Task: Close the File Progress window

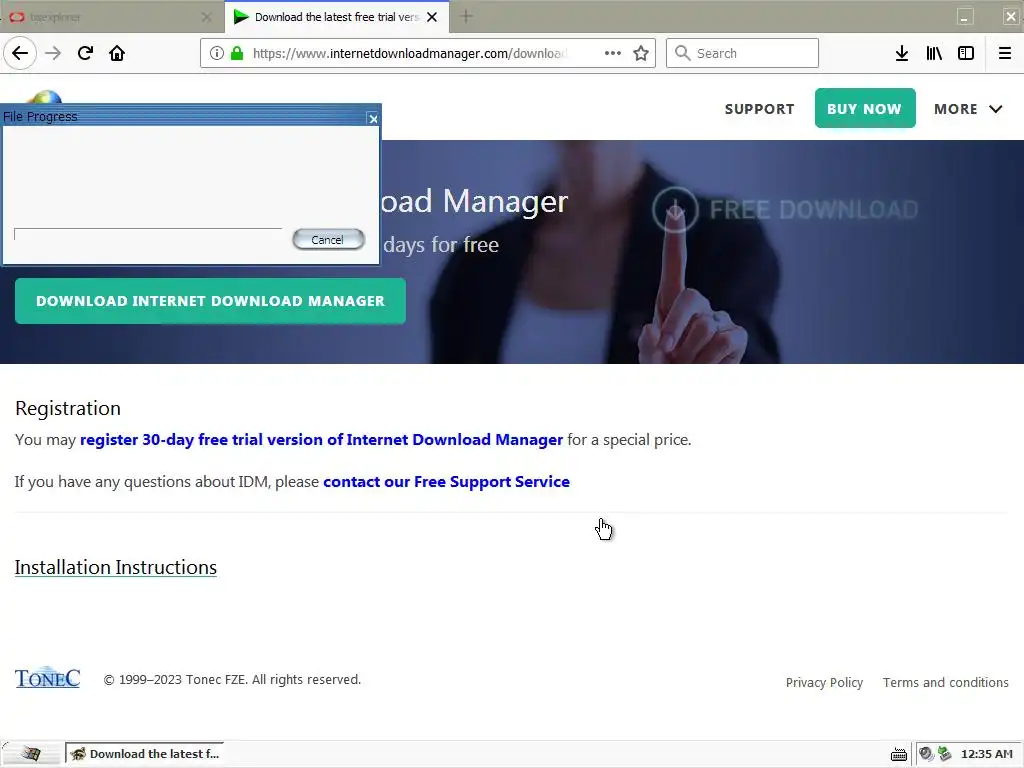Action: (x=373, y=118)
